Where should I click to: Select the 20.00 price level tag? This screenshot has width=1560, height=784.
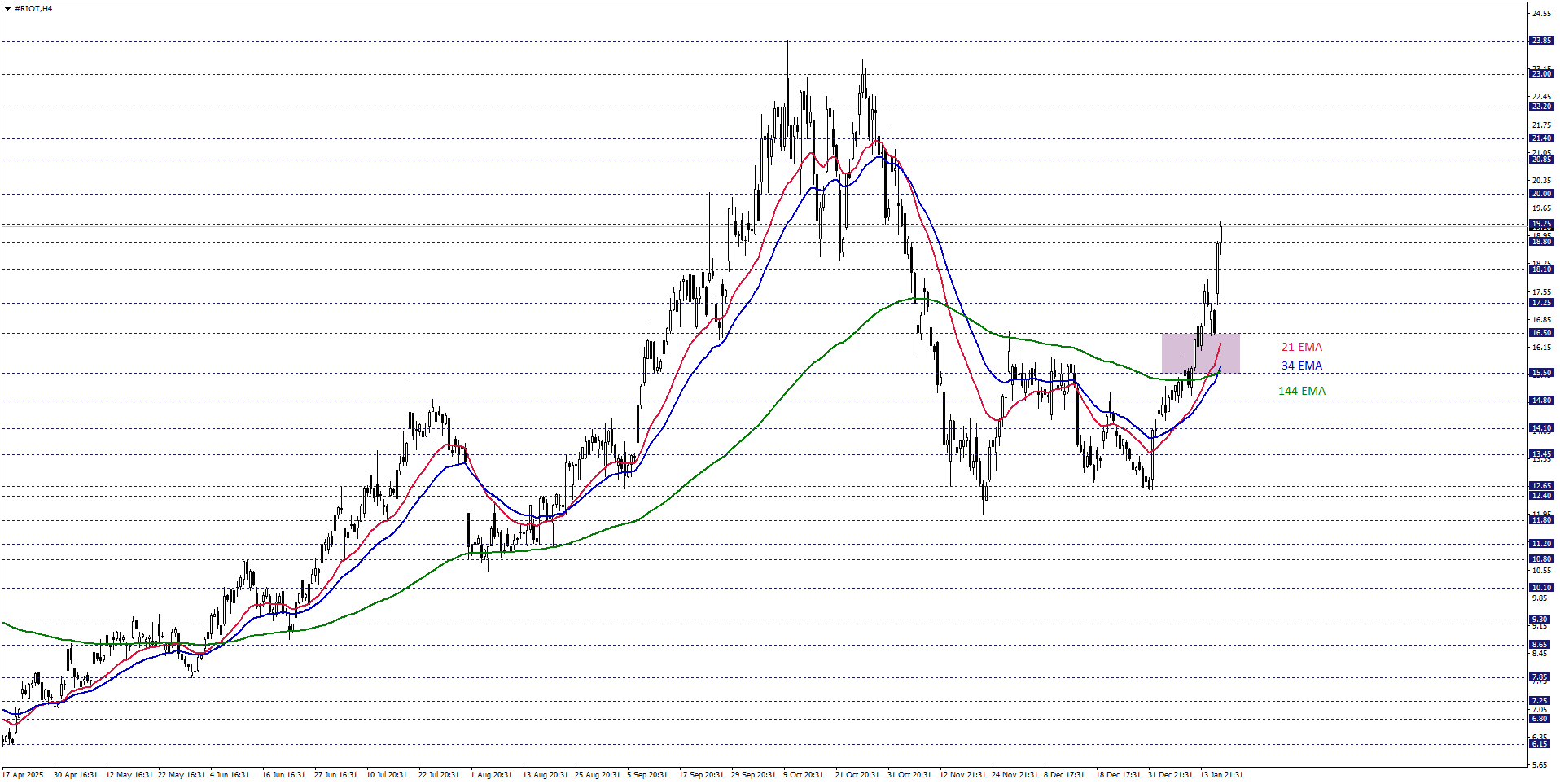[x=1540, y=194]
